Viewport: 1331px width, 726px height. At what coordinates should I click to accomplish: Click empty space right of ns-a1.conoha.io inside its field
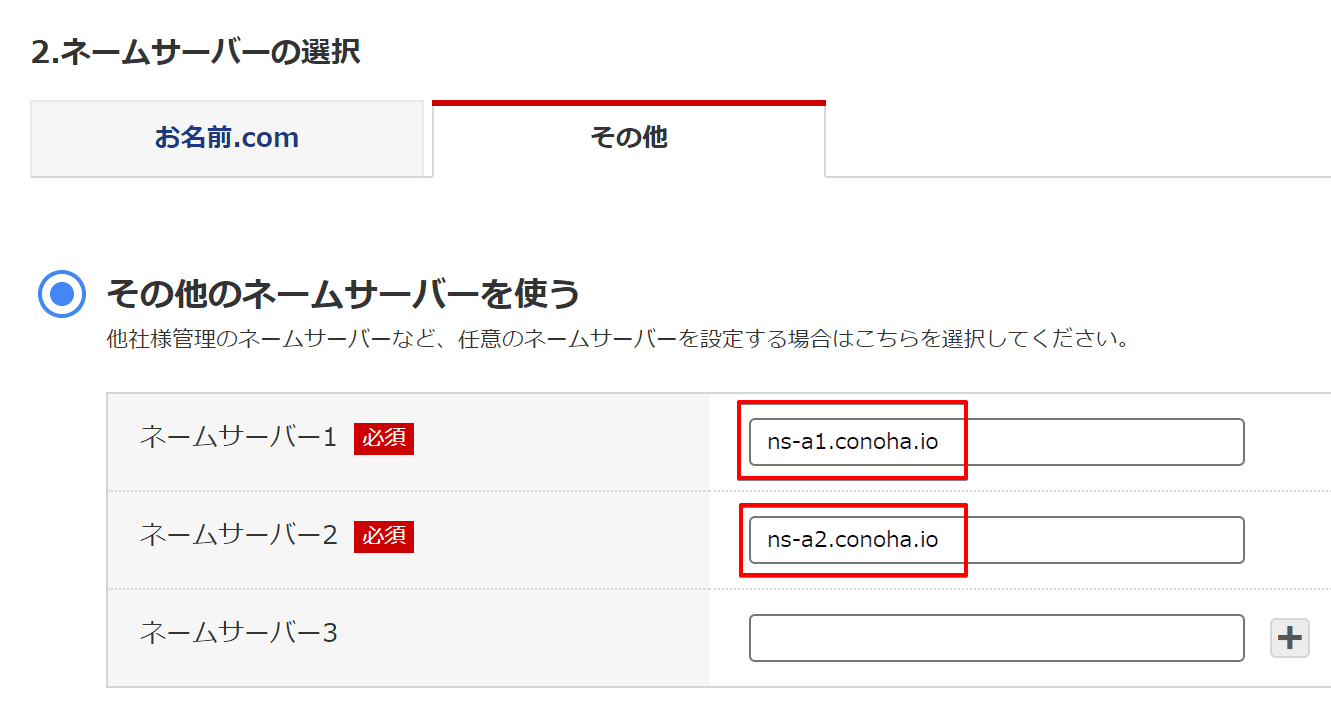pyautogui.click(x=1100, y=442)
